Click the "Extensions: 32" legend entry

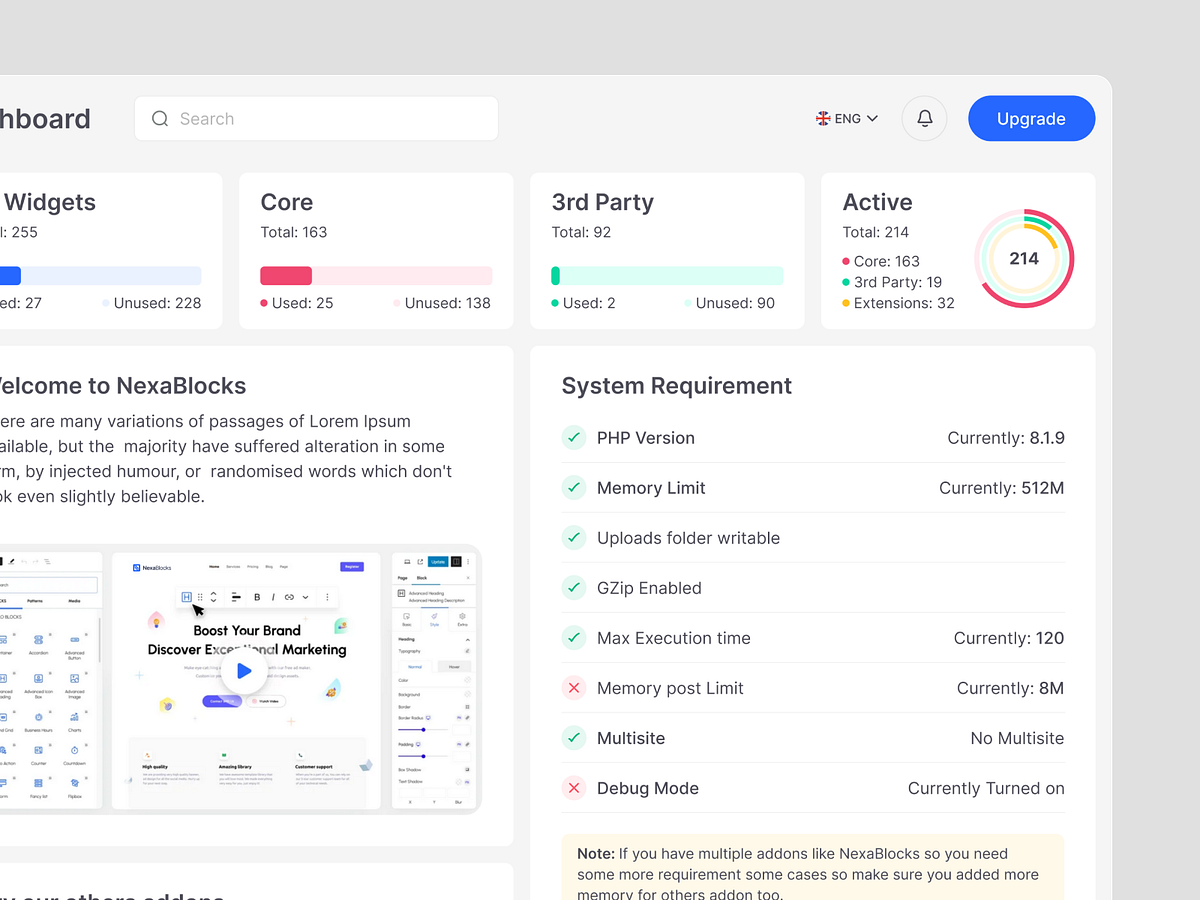[898, 303]
